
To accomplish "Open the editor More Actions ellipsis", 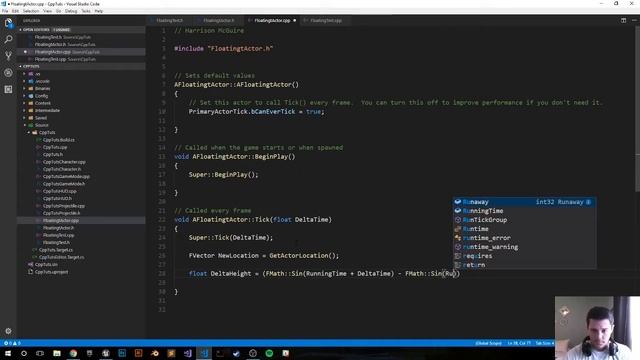I will [634, 20].
